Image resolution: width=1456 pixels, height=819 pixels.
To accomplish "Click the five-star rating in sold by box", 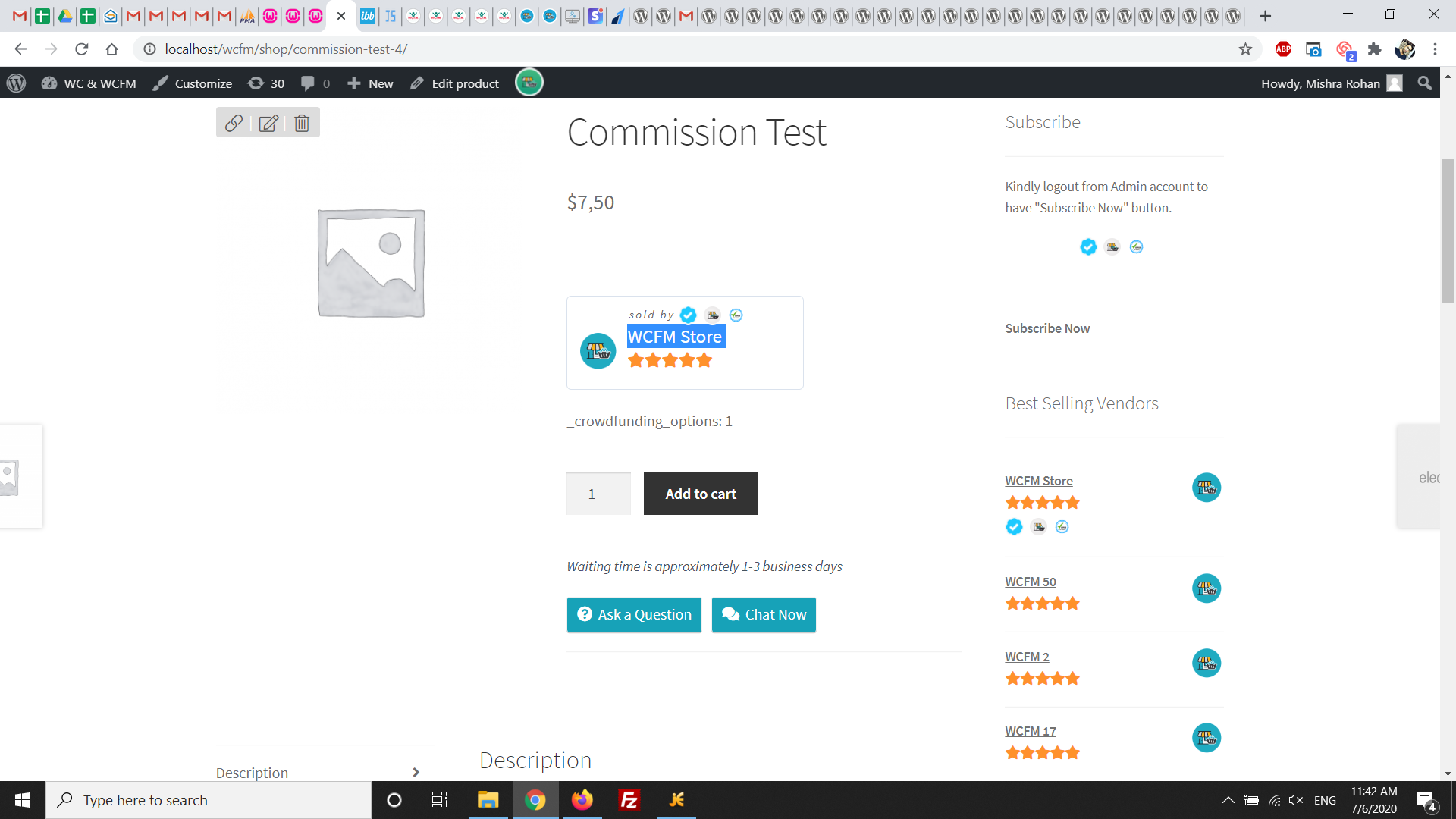I will tap(670, 361).
